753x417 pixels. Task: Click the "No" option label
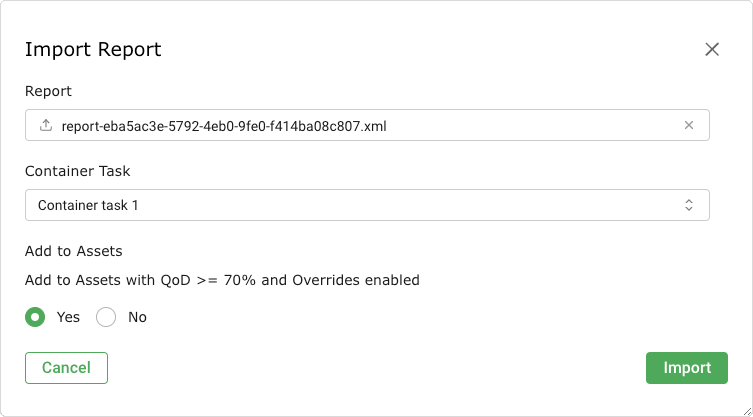pos(137,317)
